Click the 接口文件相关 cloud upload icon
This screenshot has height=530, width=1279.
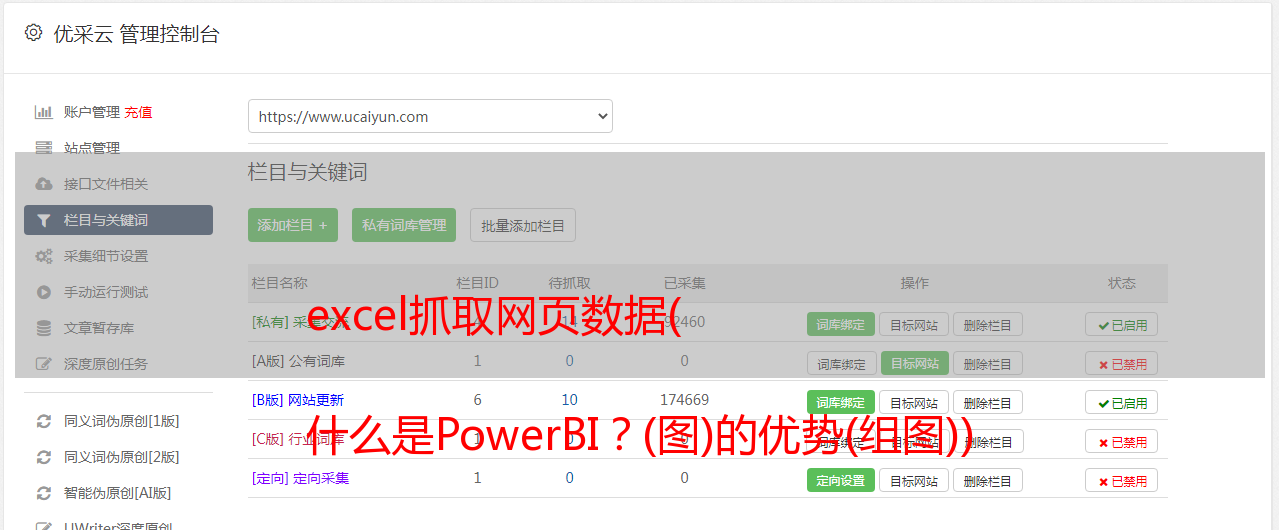tap(44, 184)
